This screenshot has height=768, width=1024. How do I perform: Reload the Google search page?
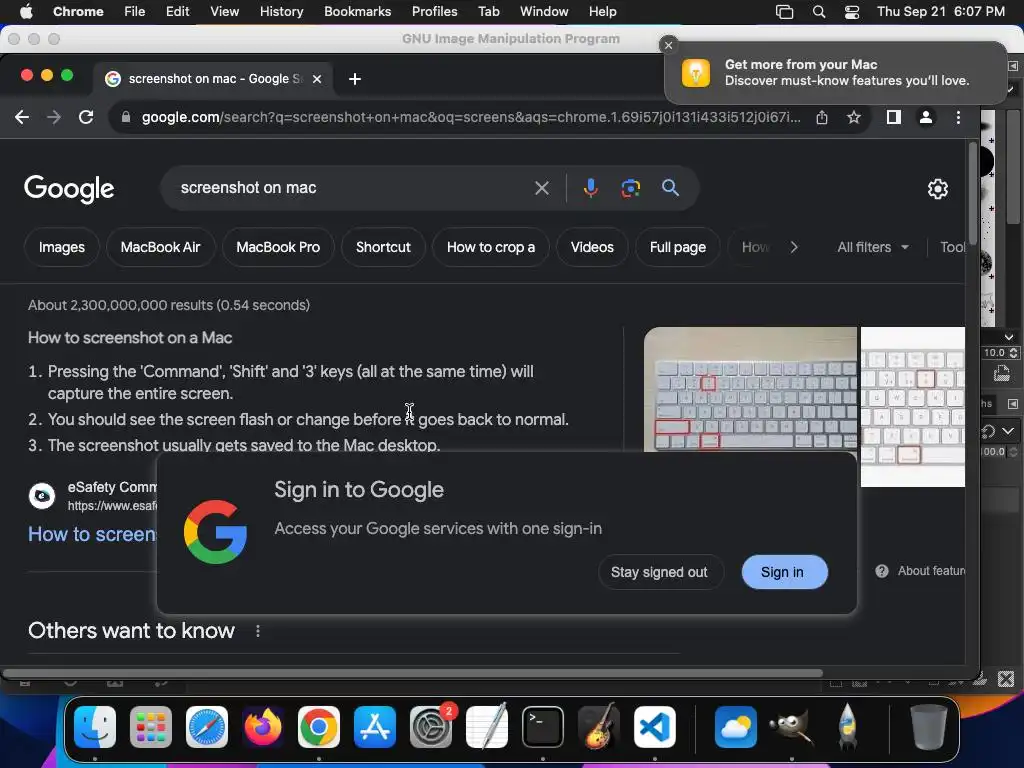coord(86,117)
